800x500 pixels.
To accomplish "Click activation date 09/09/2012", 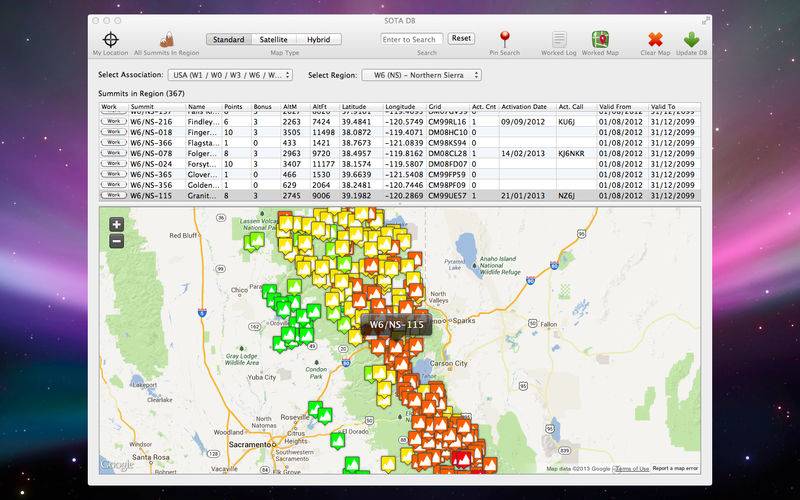I will click(524, 122).
